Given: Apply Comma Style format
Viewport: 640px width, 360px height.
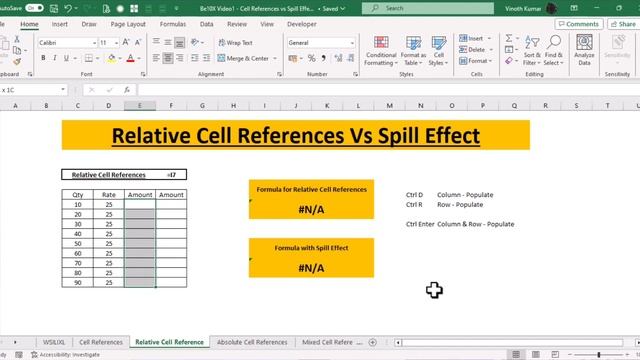Looking at the screenshot, I should 323,58.
